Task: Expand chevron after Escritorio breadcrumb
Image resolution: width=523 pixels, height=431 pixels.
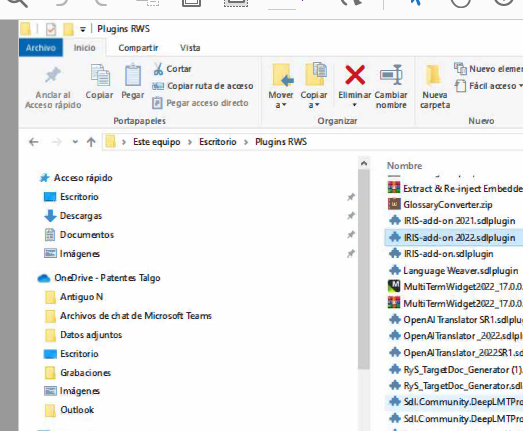Action: tap(246, 142)
